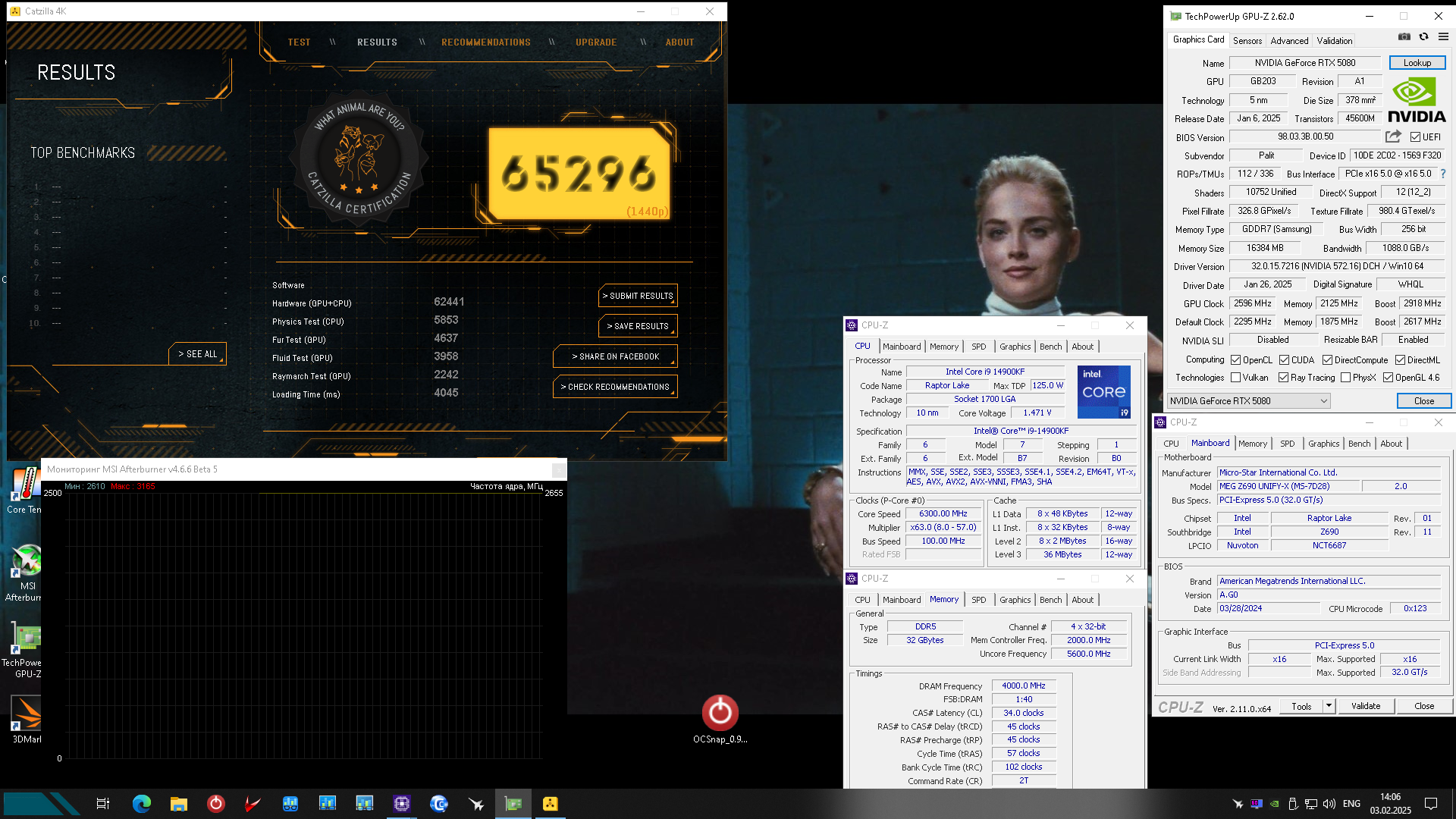
Task: Click ENG language indicator in tray
Action: [x=1351, y=804]
